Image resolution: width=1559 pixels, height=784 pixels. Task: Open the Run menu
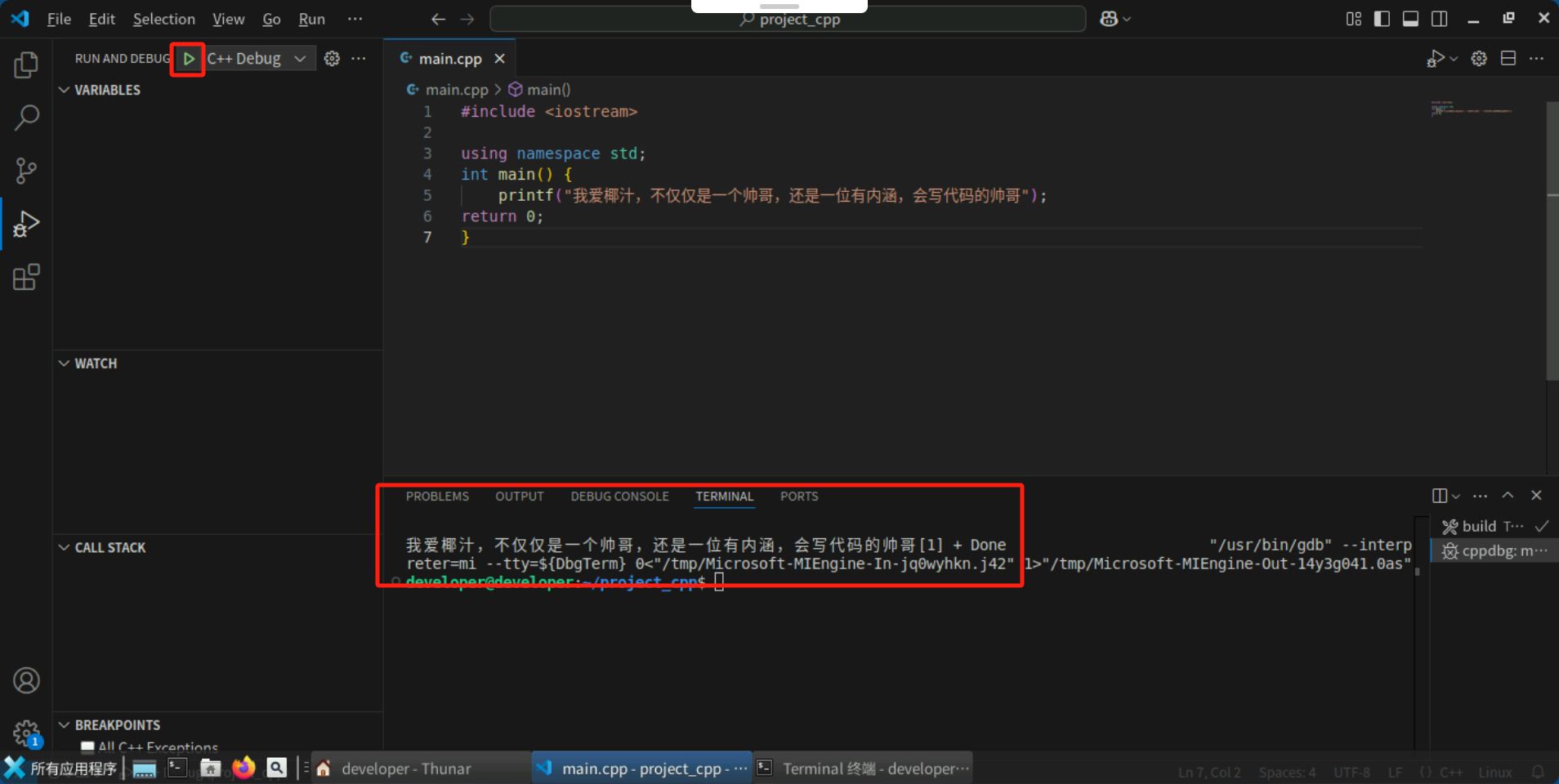click(x=311, y=19)
